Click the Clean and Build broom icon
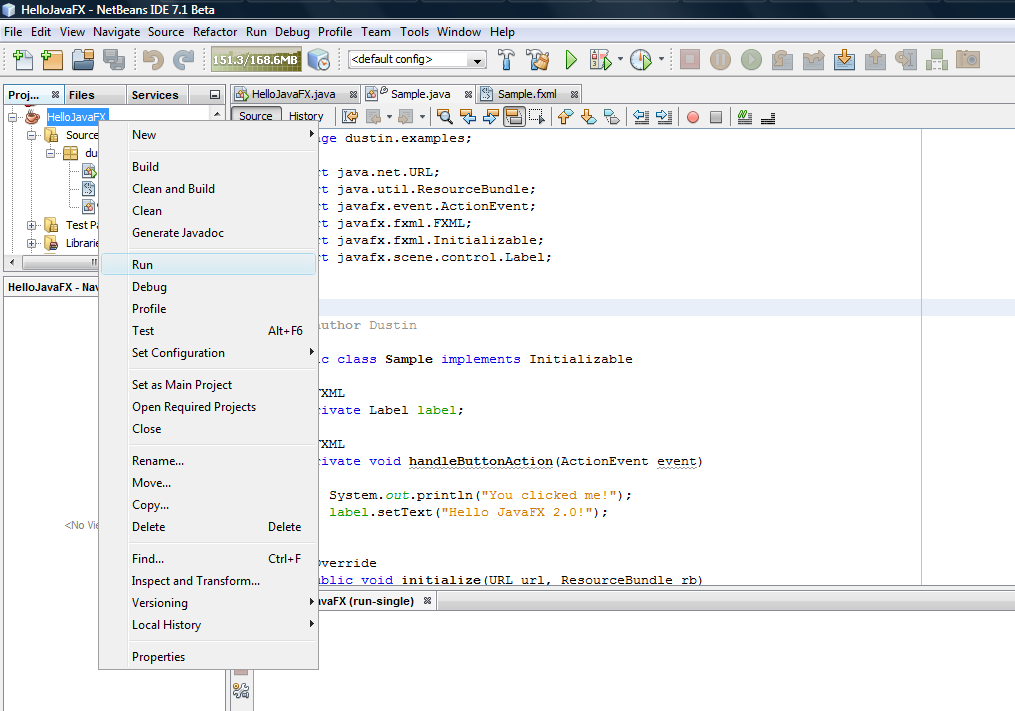Screen dimensions: 1015x711 (537, 60)
